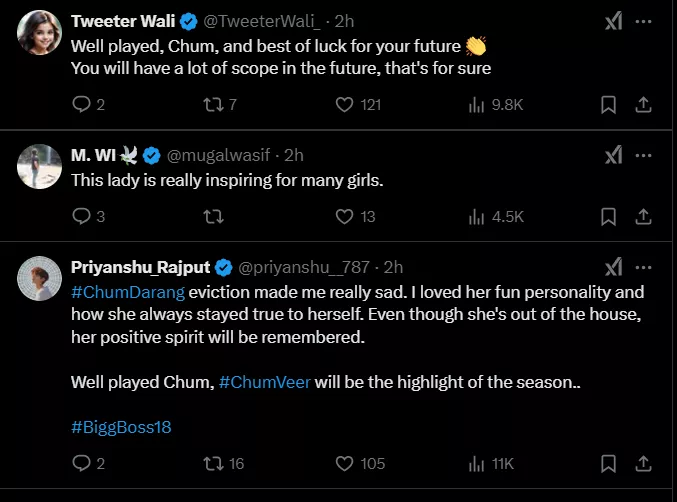This screenshot has width=677, height=502.
Task: Open Grok icon on Priyanshu_Rajput's tweet
Action: [x=614, y=267]
